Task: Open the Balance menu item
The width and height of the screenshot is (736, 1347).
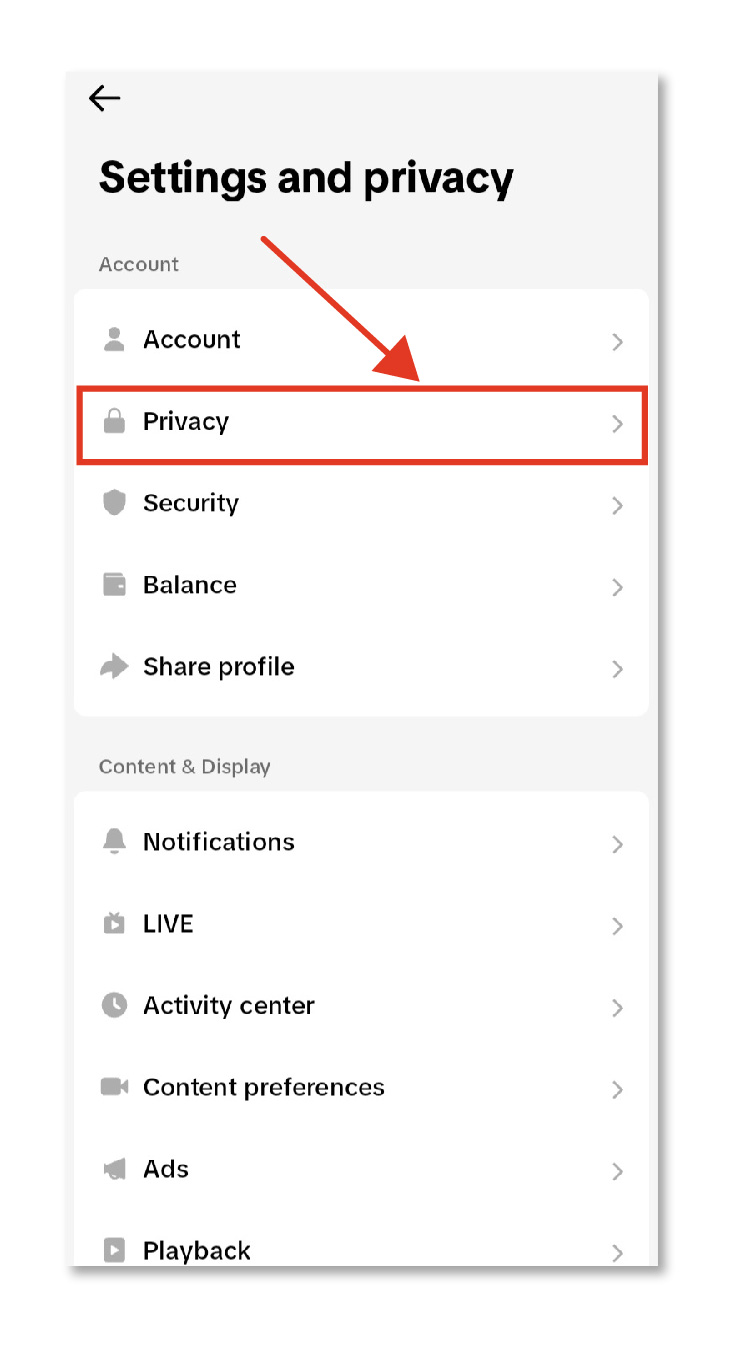Action: coord(190,585)
